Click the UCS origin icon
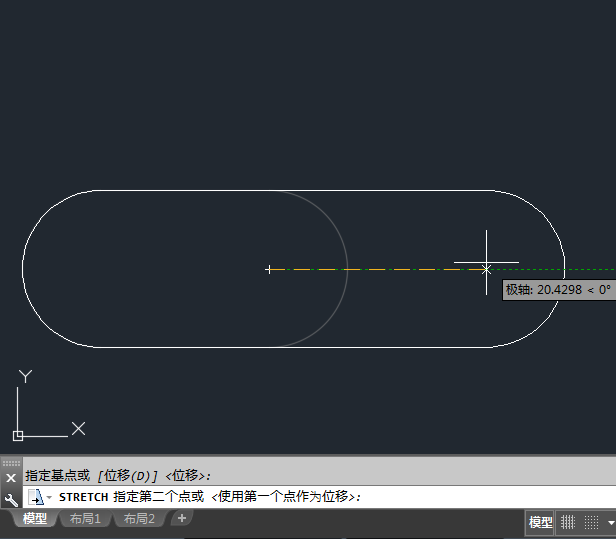 pos(18,436)
